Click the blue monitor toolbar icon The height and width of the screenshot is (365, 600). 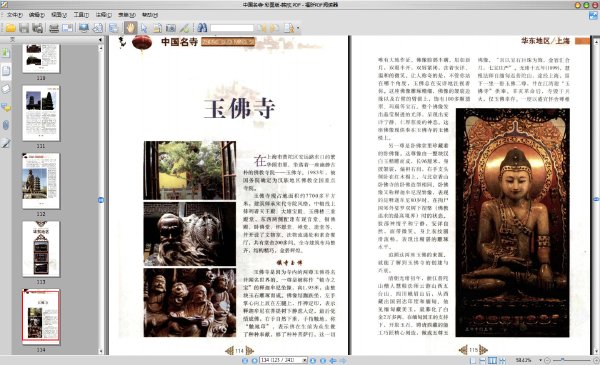(84, 28)
